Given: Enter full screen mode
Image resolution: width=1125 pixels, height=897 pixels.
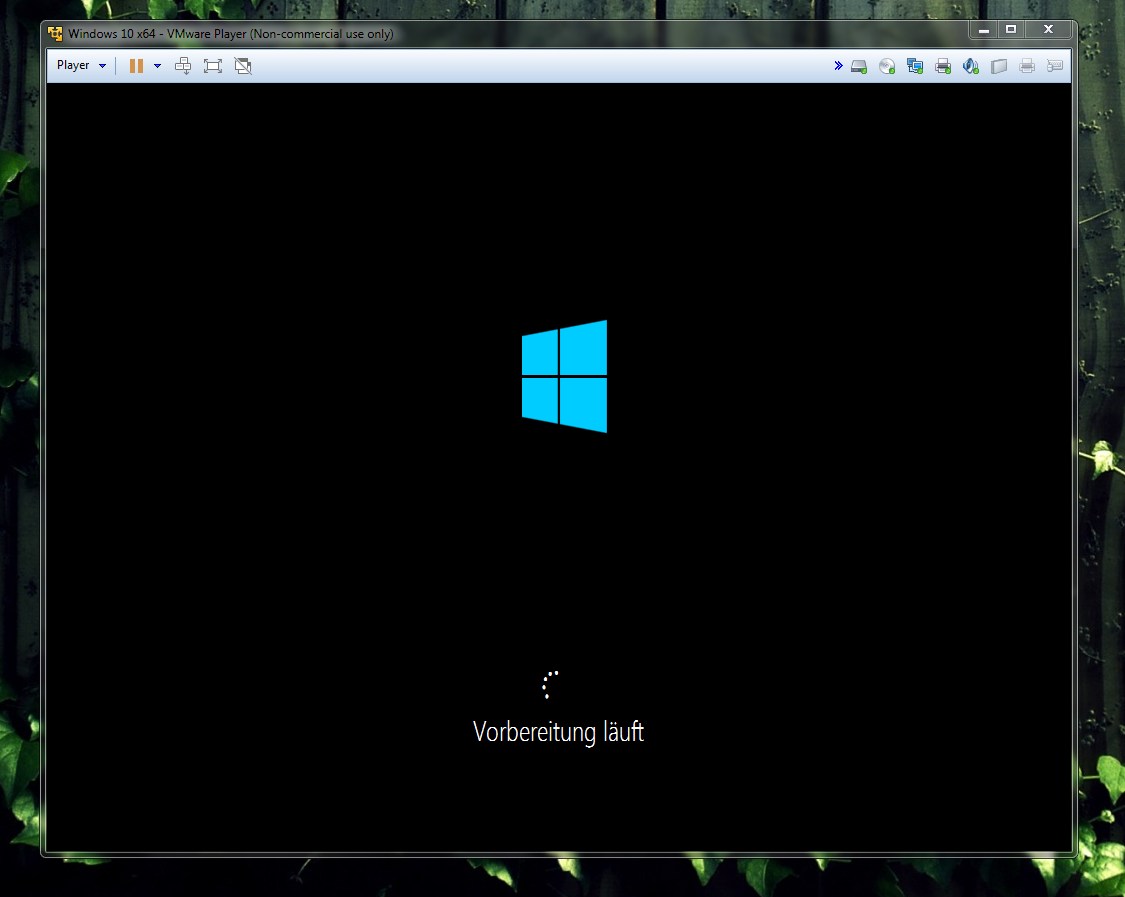Looking at the screenshot, I should (x=213, y=66).
